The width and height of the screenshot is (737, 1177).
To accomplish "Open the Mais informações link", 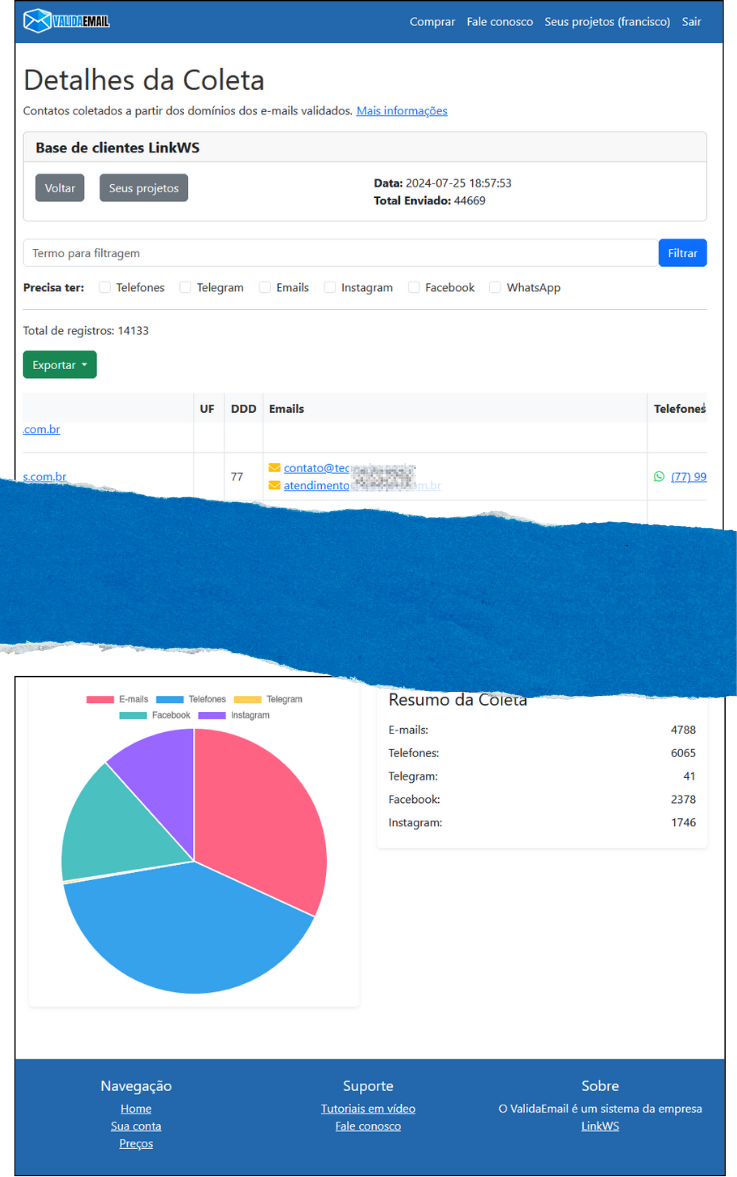I will tap(401, 111).
